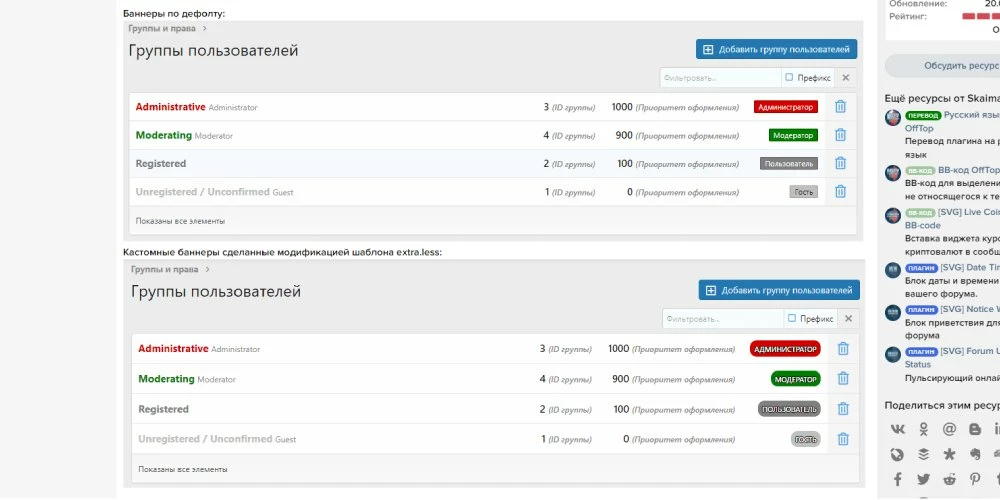Open the Administrative group in top list
1000x500 pixels.
pyautogui.click(x=170, y=107)
